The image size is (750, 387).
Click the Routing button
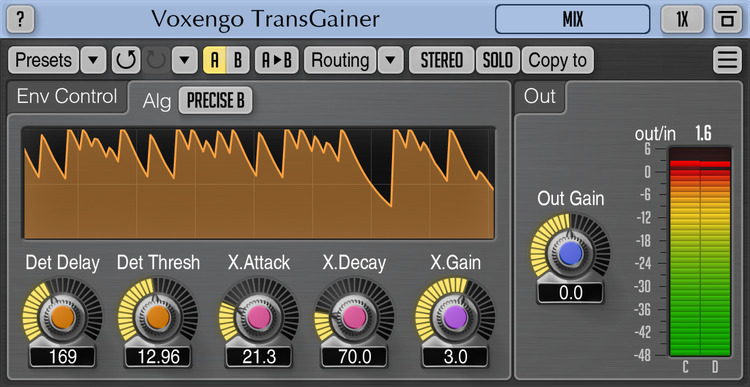[340, 60]
